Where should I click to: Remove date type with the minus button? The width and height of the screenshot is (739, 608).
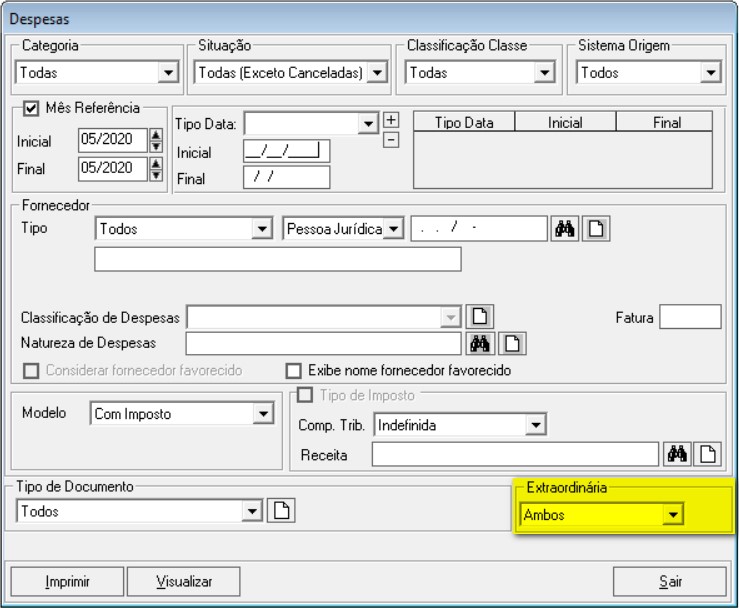[x=391, y=140]
